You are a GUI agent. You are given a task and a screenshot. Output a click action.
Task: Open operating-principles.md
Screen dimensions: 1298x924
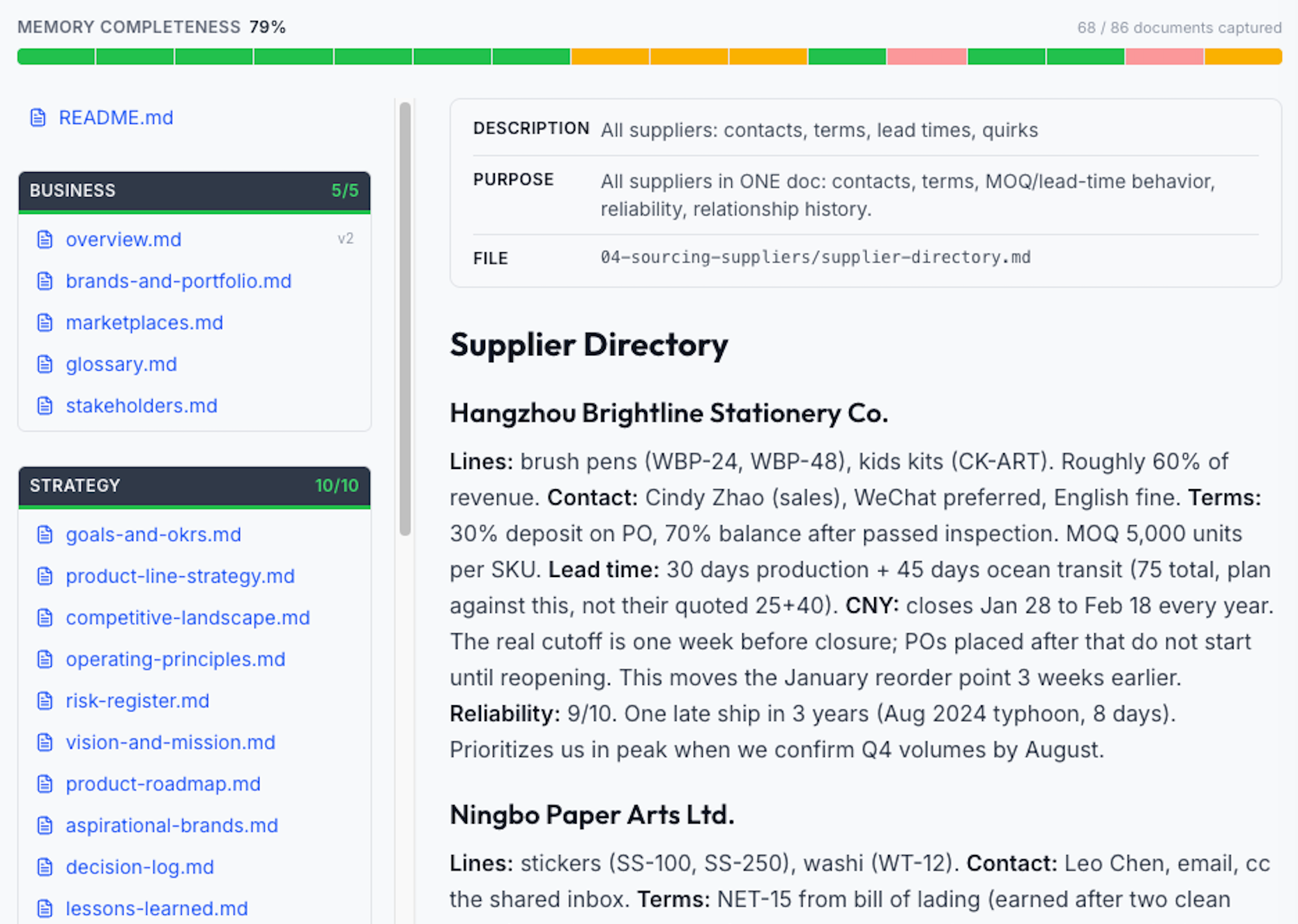tap(176, 659)
